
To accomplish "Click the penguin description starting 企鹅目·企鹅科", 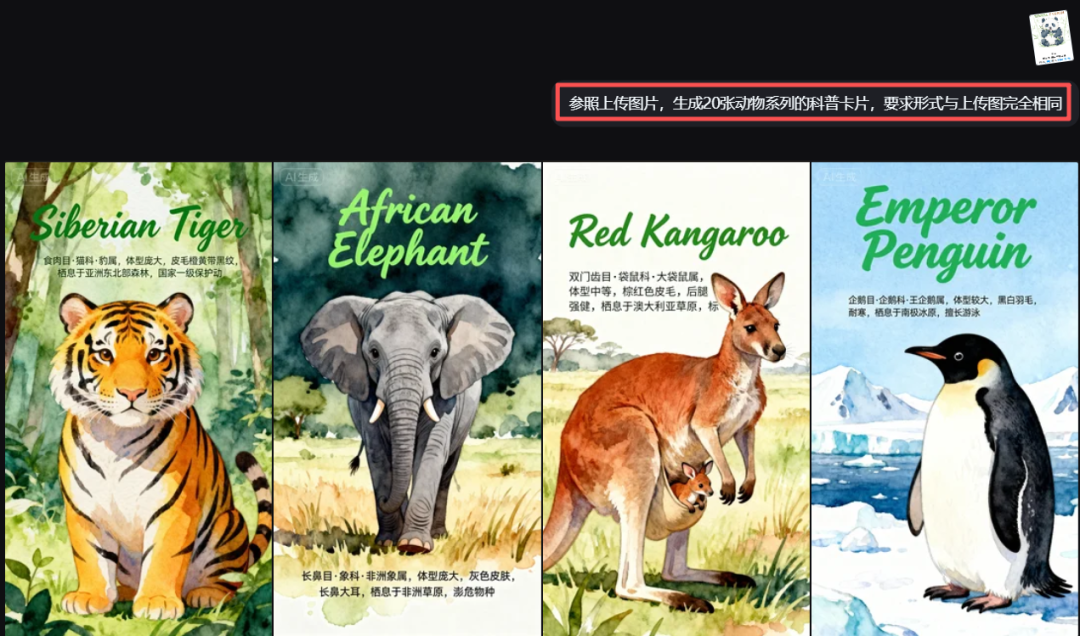I will coord(942,306).
